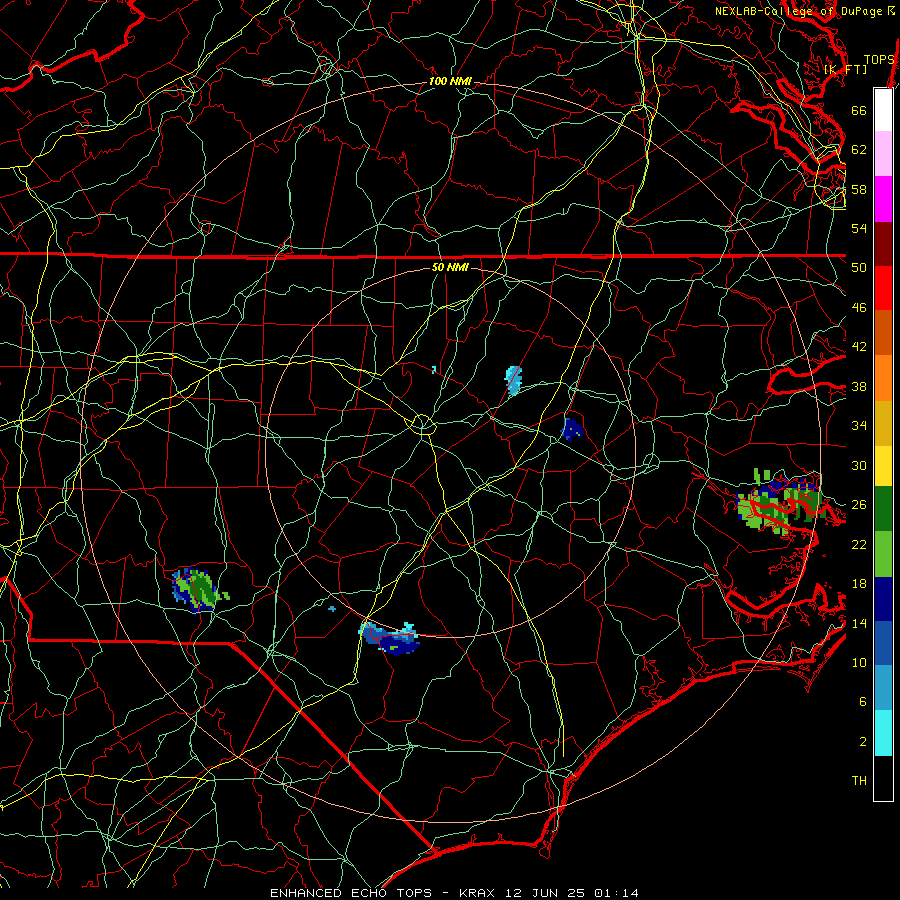This screenshot has height=900, width=900.
Task: Click the '58' legend value
Action: pyautogui.click(x=859, y=189)
